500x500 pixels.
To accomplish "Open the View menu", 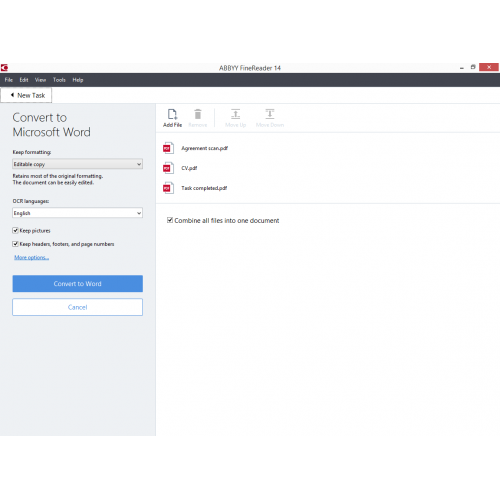I will [x=40, y=80].
